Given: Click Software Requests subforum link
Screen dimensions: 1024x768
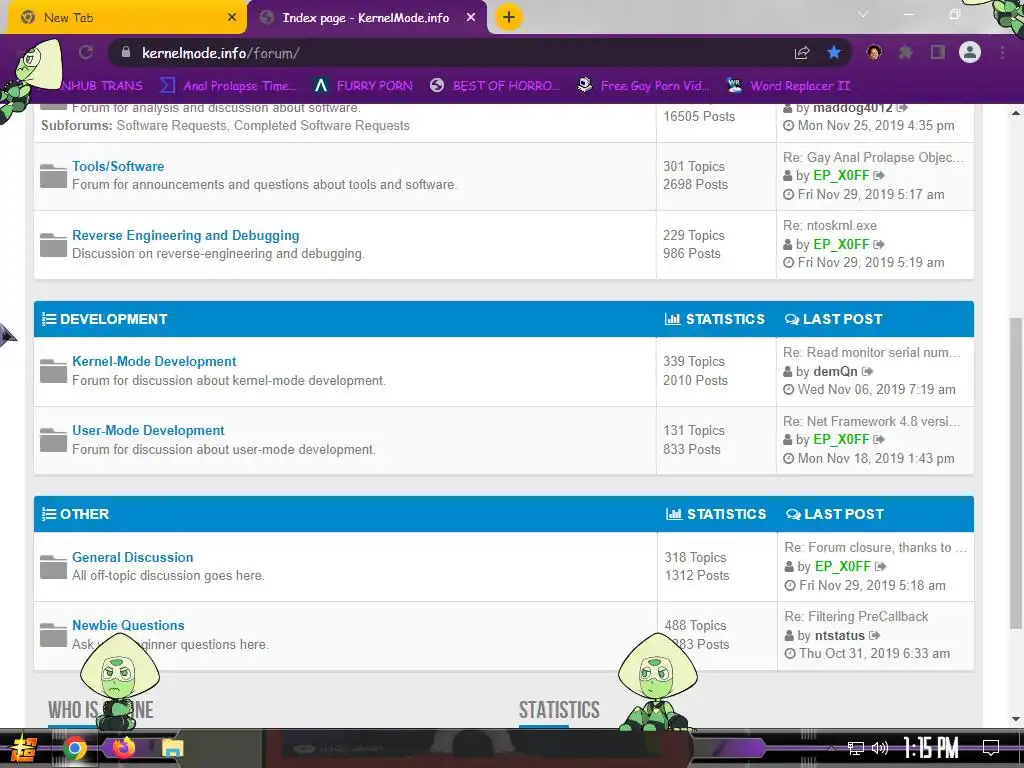Looking at the screenshot, I should (x=170, y=125).
